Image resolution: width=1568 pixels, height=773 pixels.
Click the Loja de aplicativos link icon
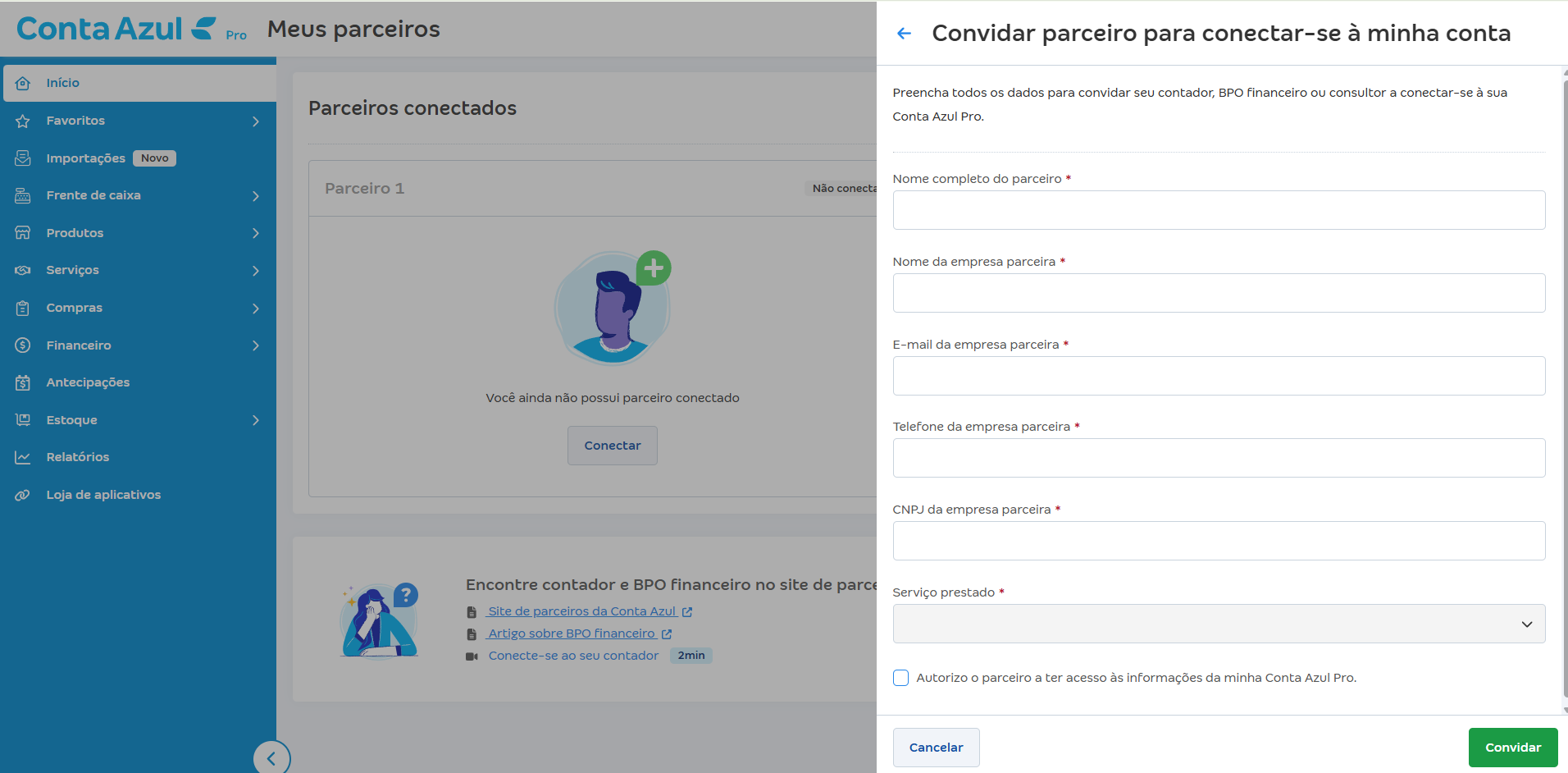(x=23, y=495)
